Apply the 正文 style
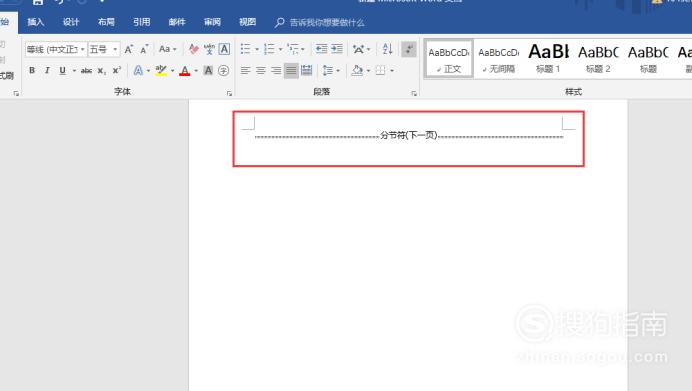The height and width of the screenshot is (391, 692). [x=449, y=59]
